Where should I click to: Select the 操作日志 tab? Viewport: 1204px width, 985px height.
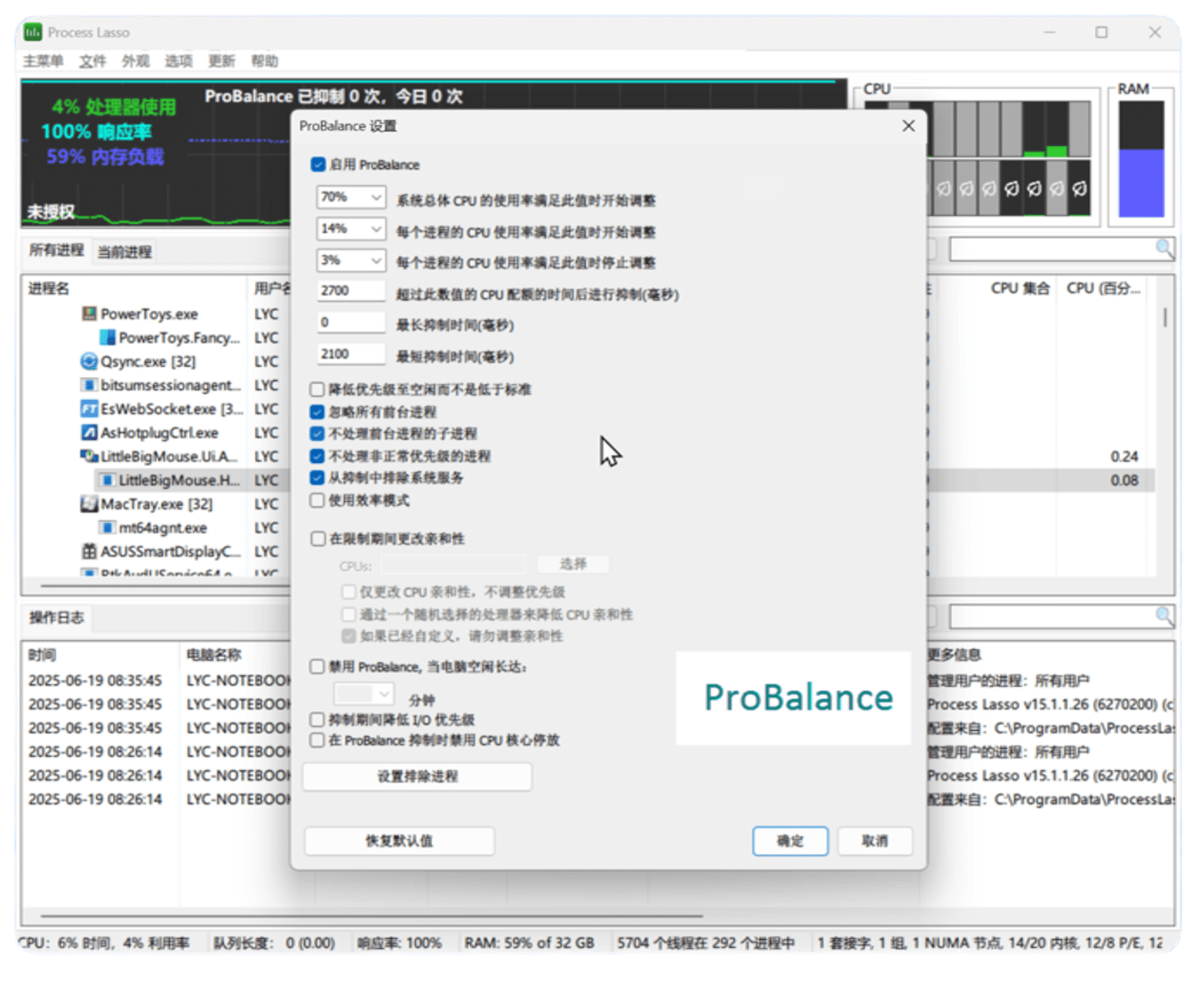[56, 618]
